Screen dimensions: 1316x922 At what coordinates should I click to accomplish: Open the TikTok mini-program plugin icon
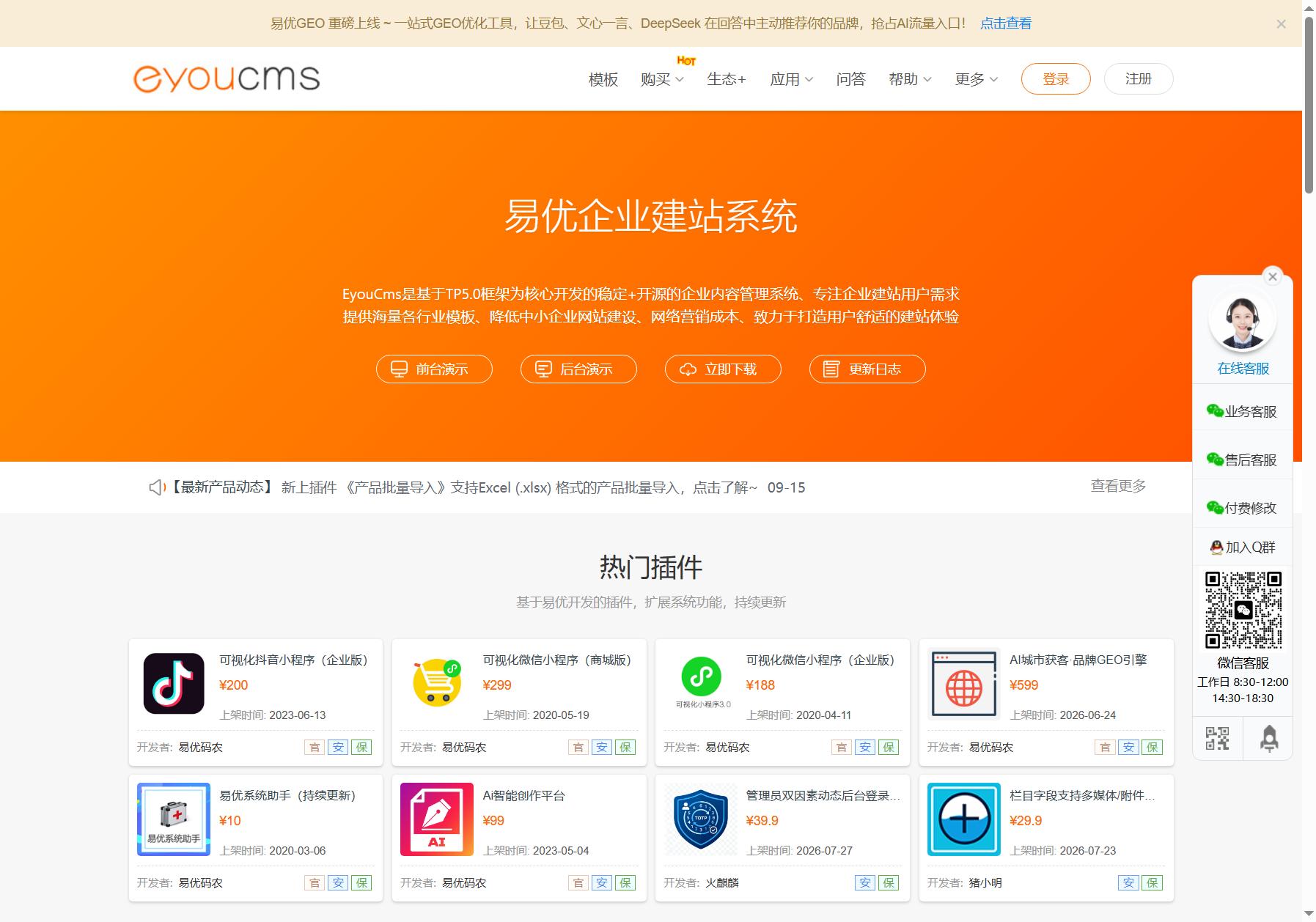point(174,683)
